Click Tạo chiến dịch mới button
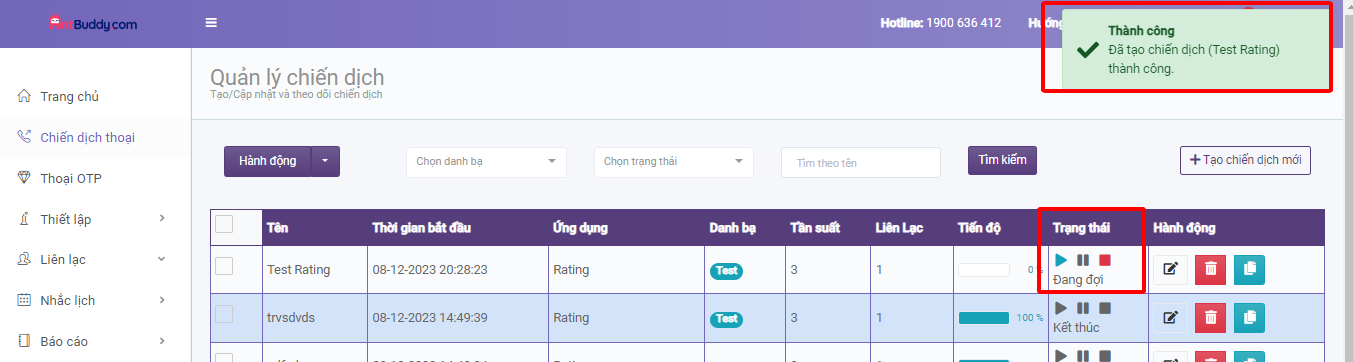Image resolution: width=1353 pixels, height=362 pixels. tap(1245, 160)
